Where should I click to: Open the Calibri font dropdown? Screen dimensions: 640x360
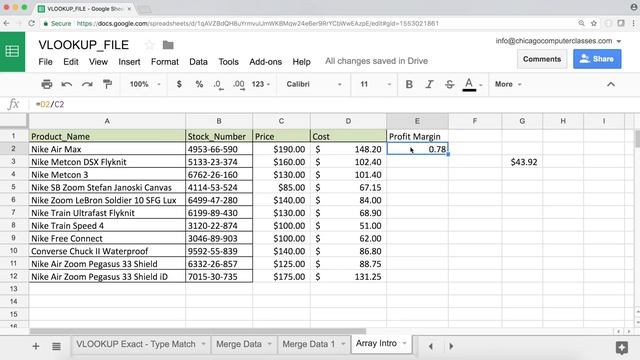point(313,84)
